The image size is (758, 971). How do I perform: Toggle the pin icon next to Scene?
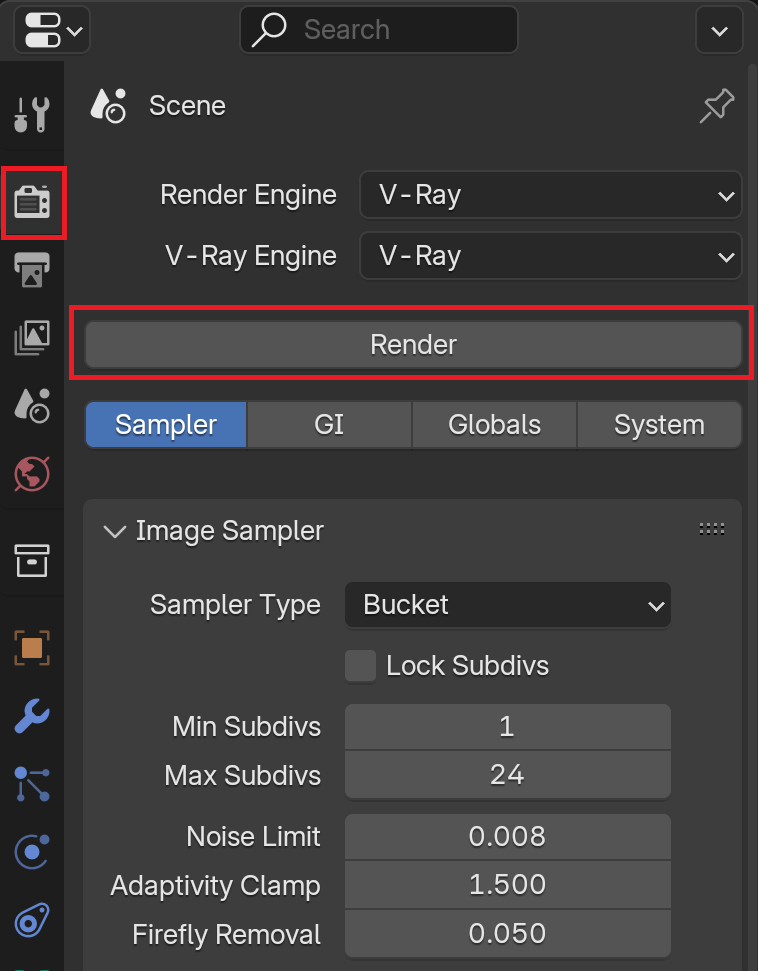pos(717,106)
